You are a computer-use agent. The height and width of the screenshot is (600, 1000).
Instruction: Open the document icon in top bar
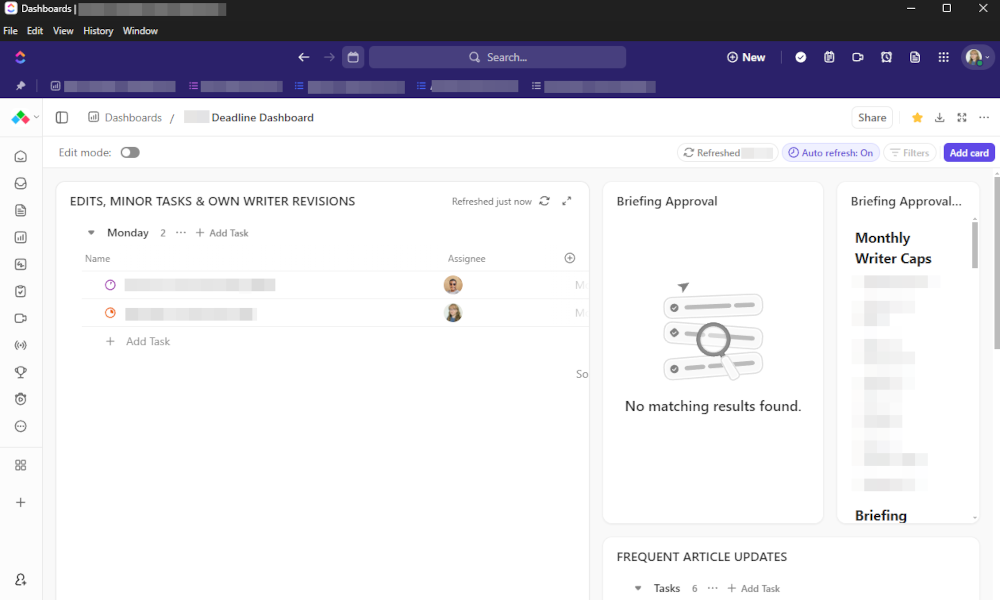click(x=915, y=57)
